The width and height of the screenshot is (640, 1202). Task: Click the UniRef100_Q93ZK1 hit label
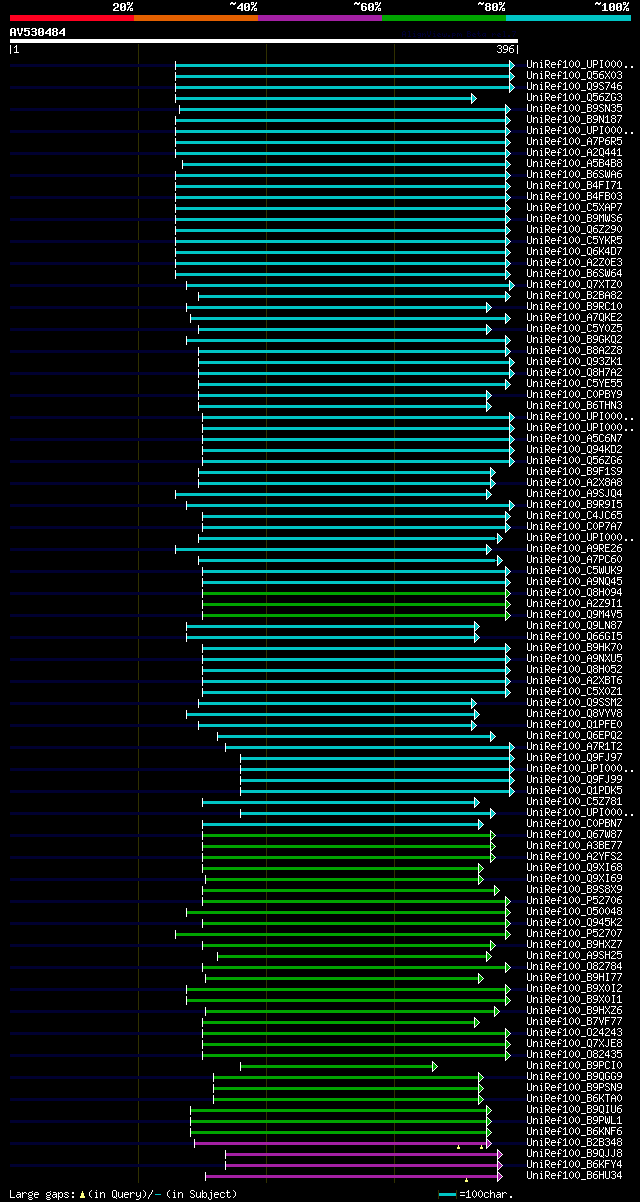(574, 361)
